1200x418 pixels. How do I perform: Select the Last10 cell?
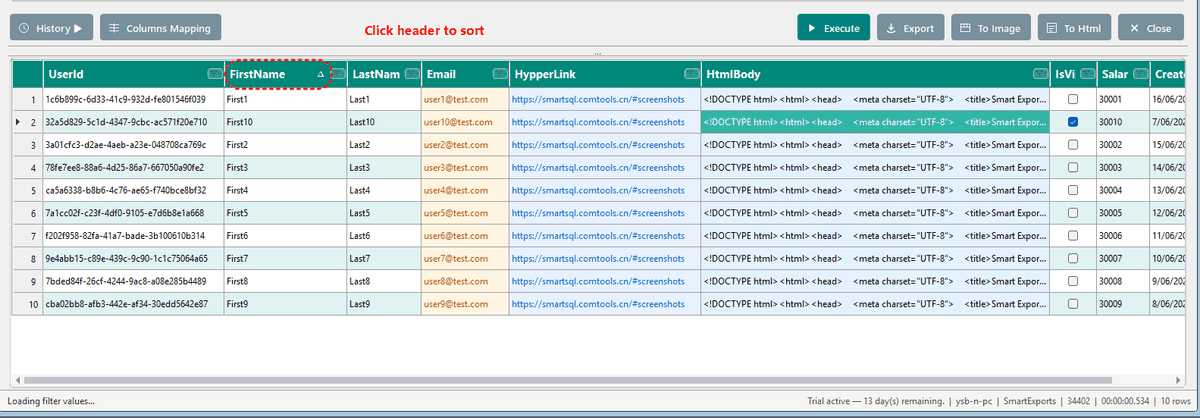click(383, 122)
